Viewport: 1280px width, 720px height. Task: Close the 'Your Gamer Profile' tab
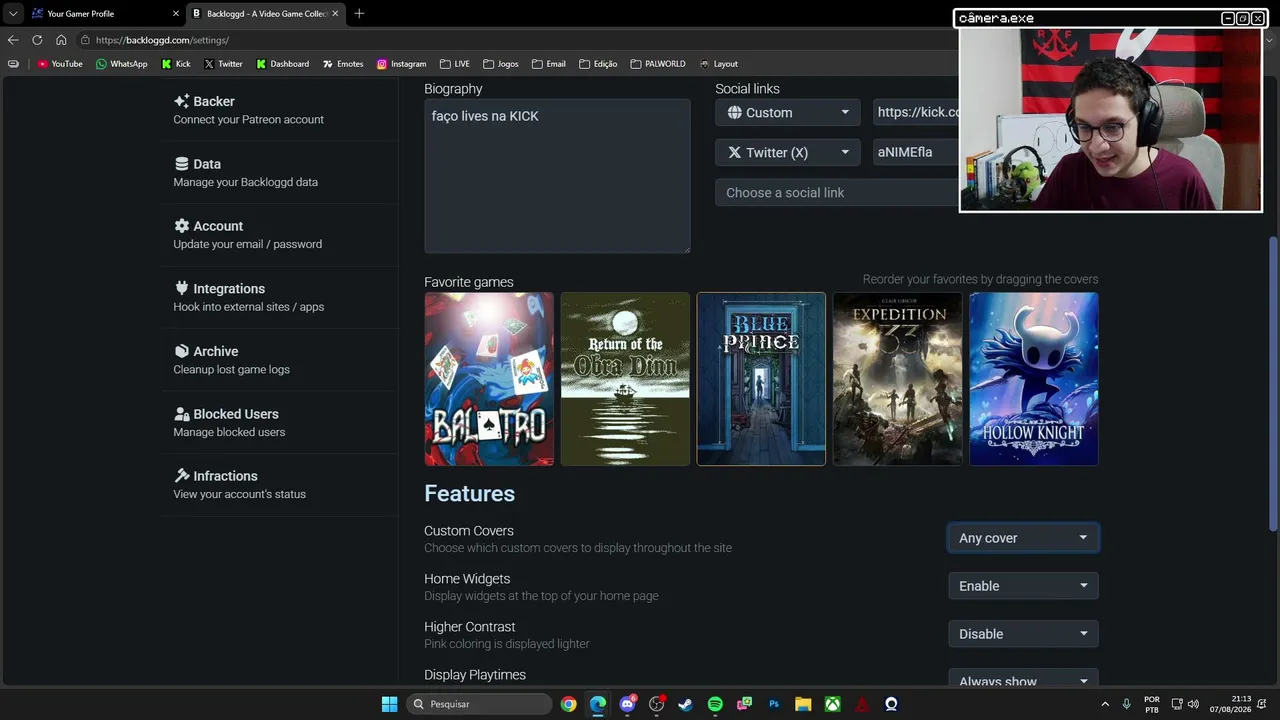pos(176,14)
